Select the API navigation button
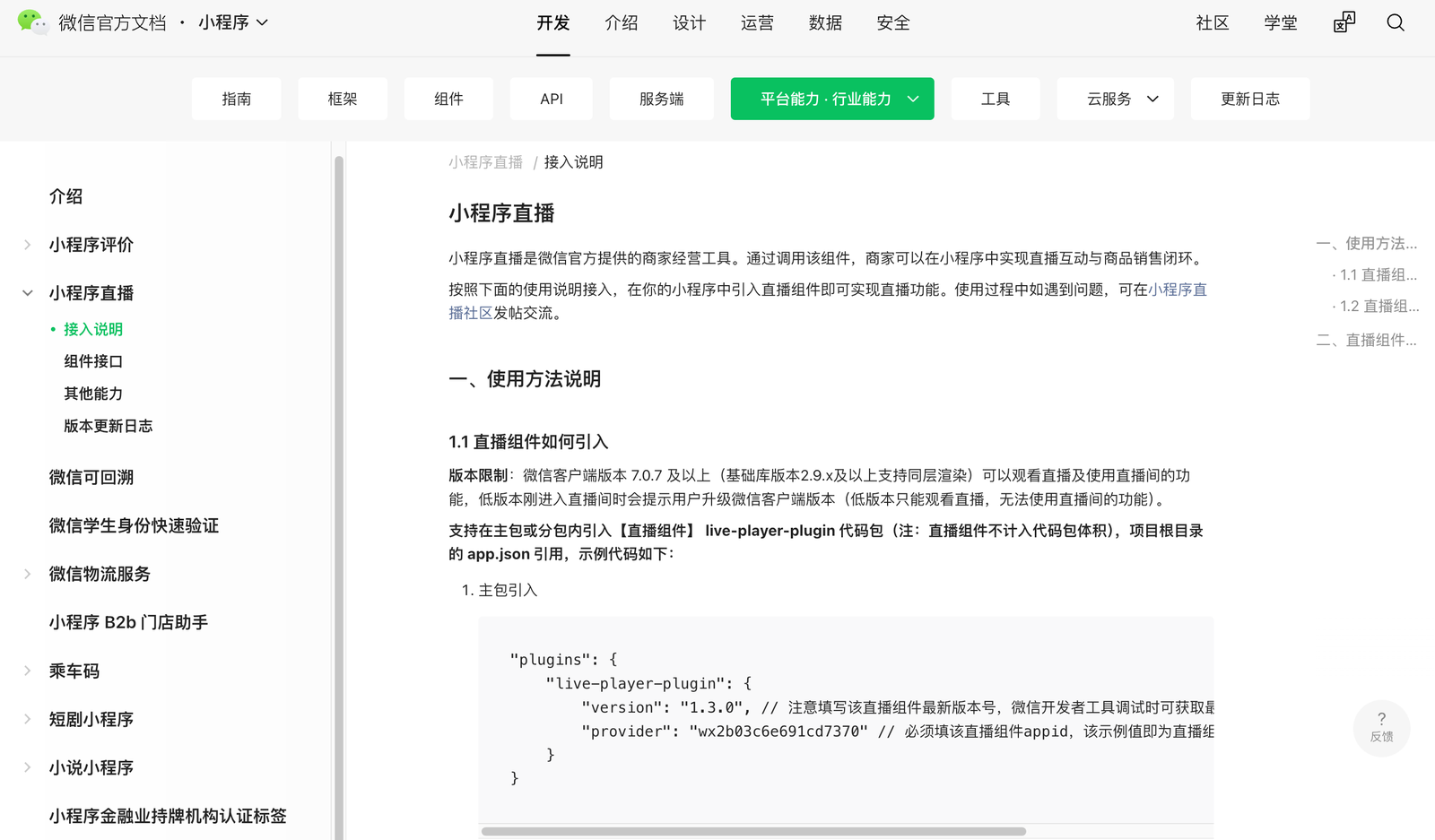The width and height of the screenshot is (1435, 840). (551, 99)
